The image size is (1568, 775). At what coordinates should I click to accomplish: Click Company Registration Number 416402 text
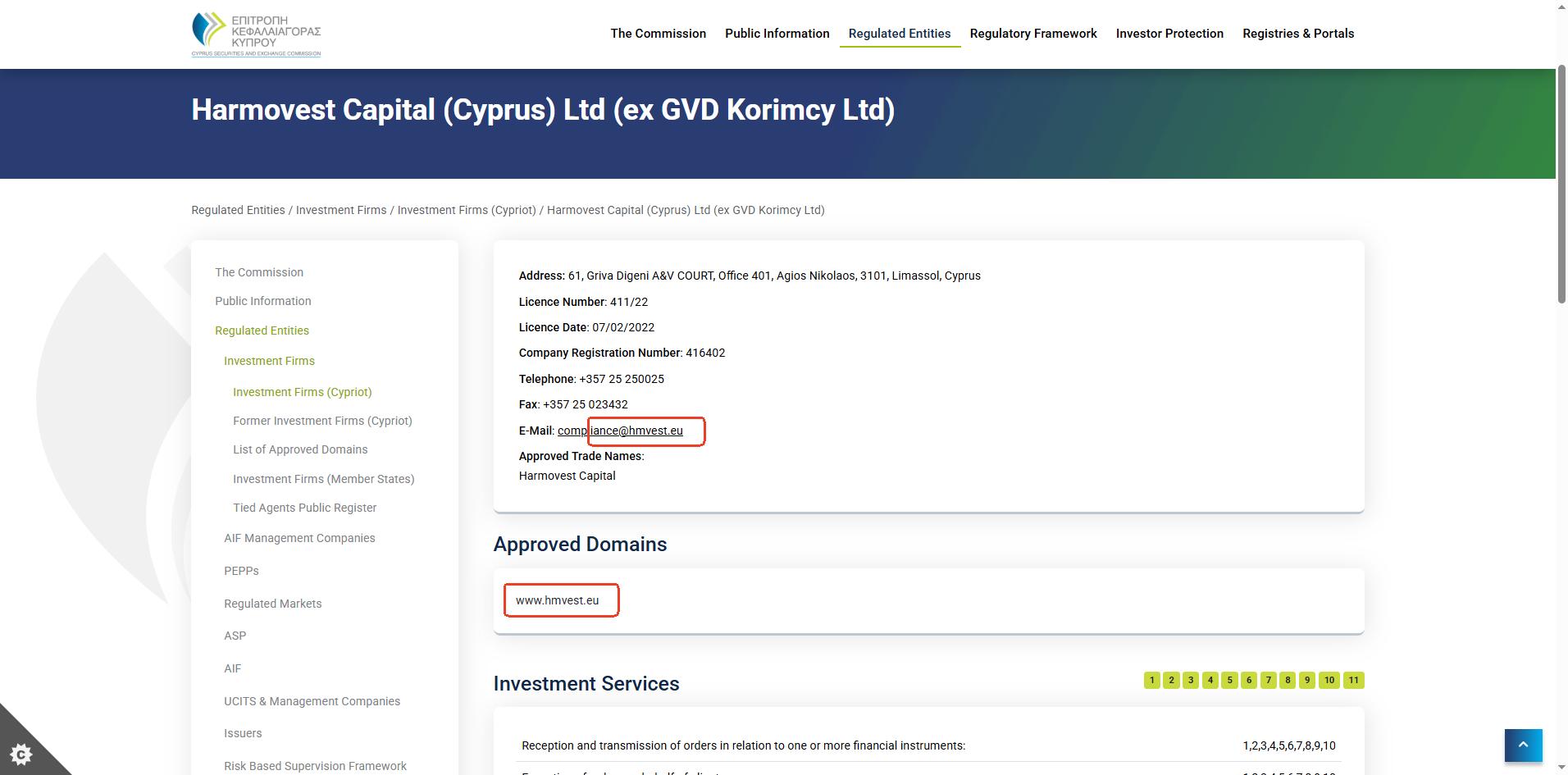tap(622, 353)
